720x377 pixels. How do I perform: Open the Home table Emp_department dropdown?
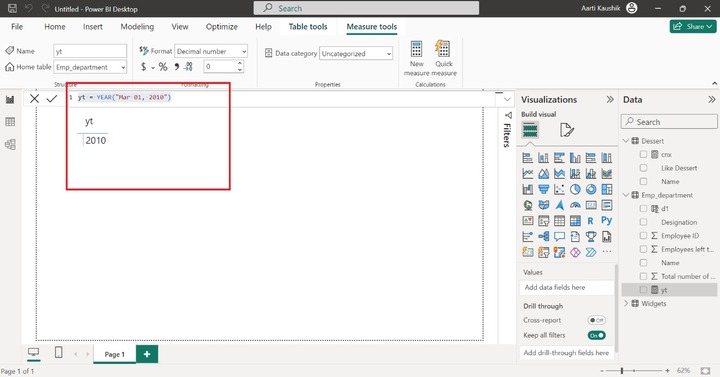tap(90, 67)
